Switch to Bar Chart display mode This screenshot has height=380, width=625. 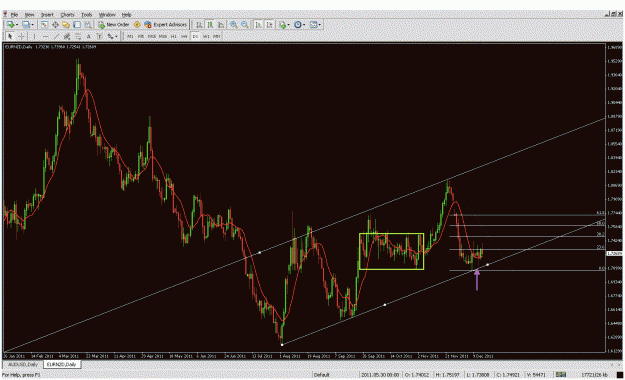[x=199, y=25]
